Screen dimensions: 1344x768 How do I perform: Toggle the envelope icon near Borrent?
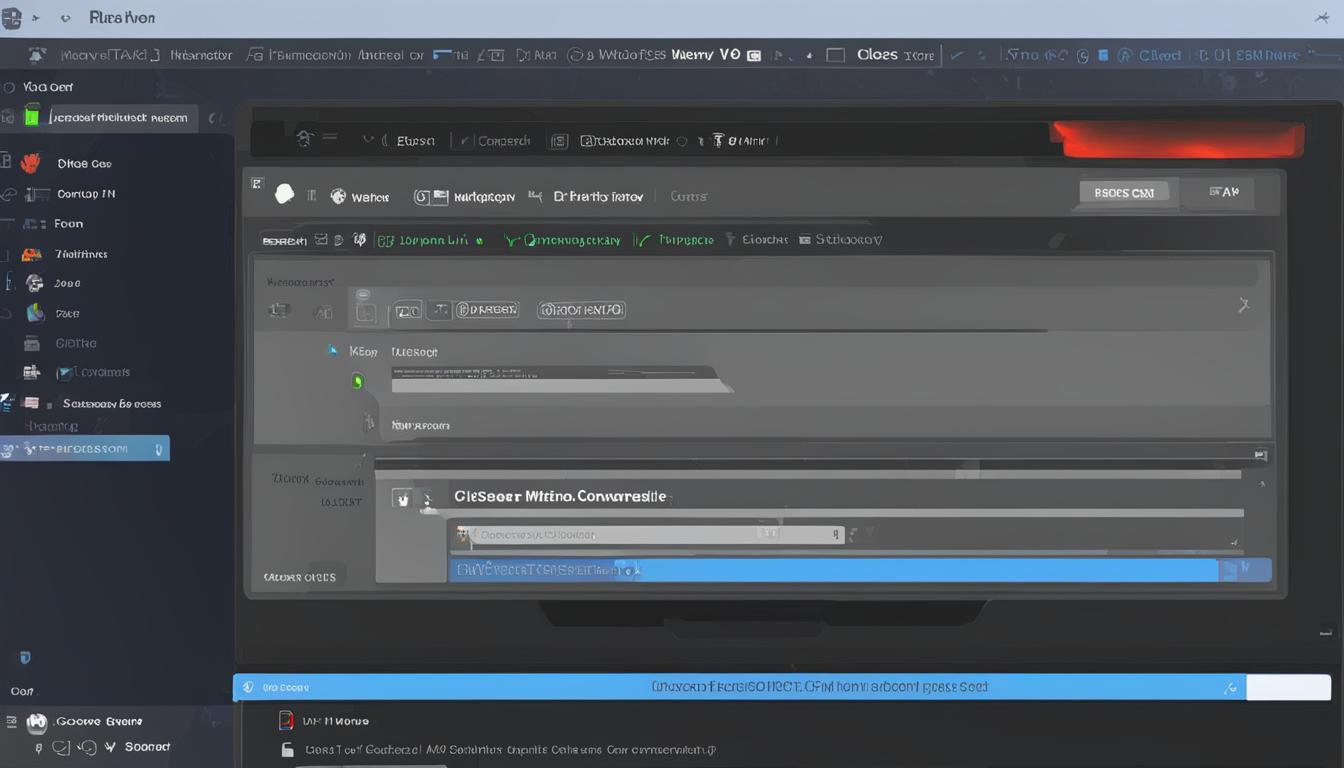tap(322, 239)
